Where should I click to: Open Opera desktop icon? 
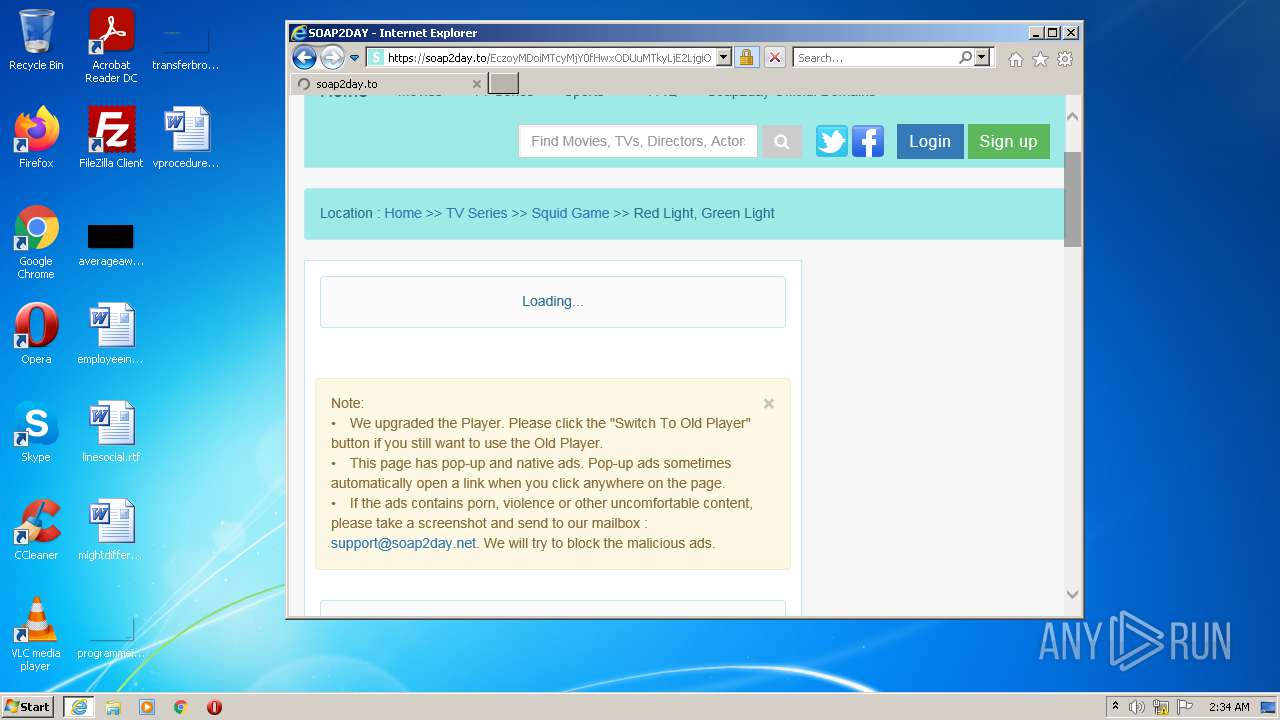(36, 334)
